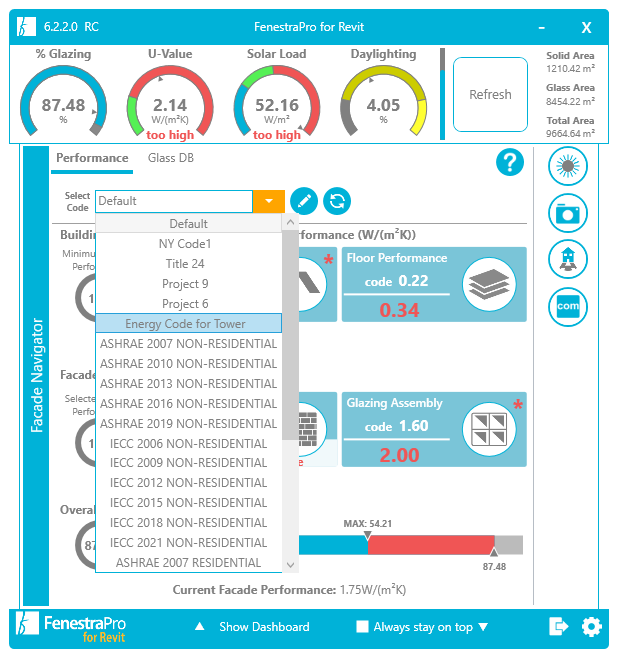Open help with the question mark icon
Screen dimensions: 619x661
510,162
